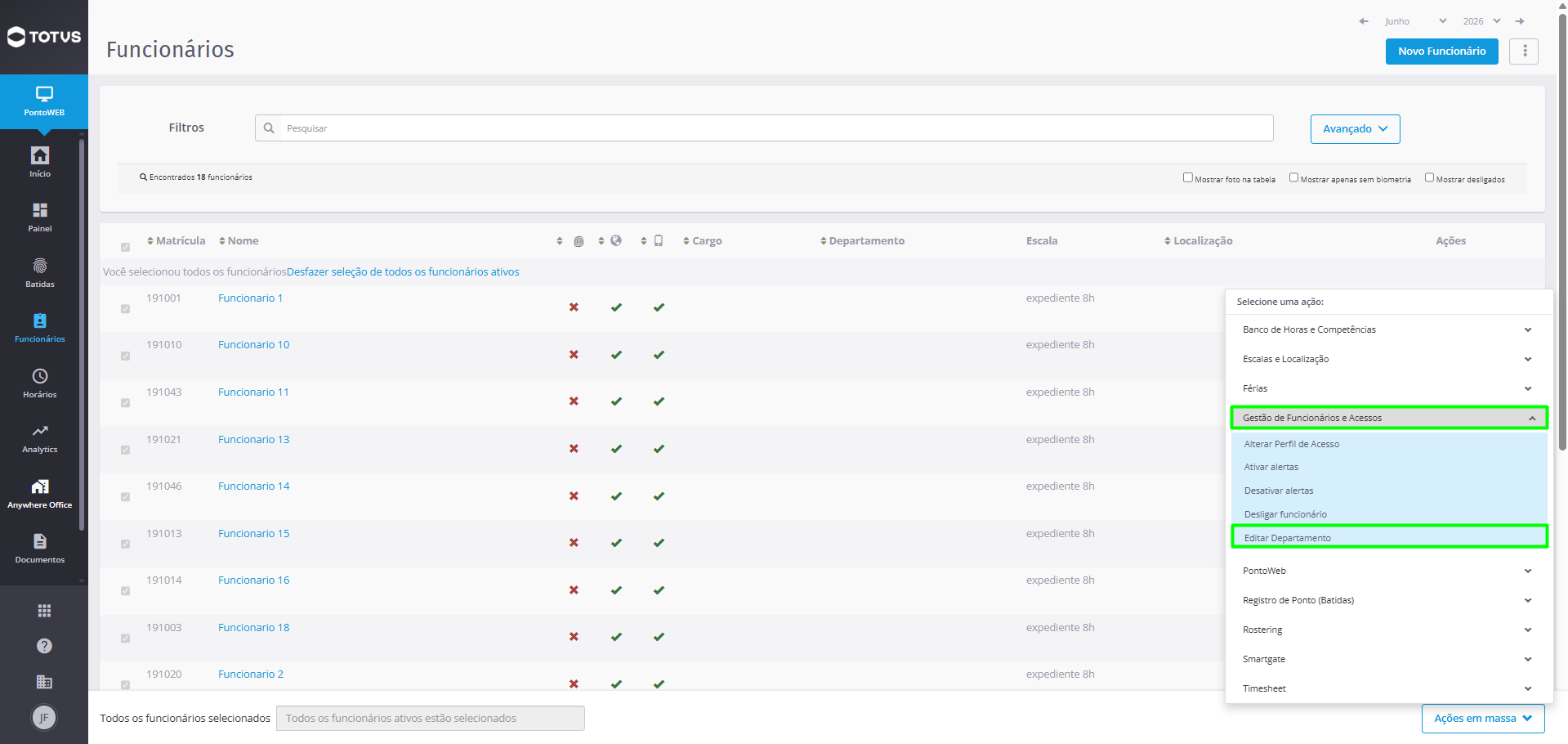Open Ações em massa button
1568x744 pixels.
click(1482, 718)
